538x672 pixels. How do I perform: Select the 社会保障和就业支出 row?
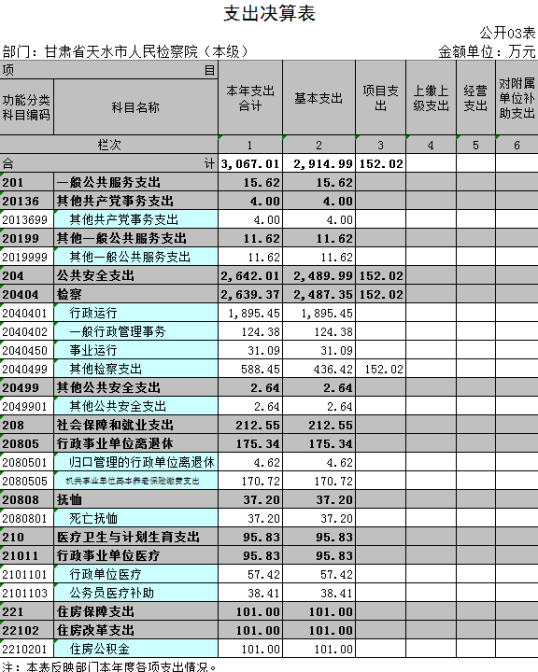(269, 425)
